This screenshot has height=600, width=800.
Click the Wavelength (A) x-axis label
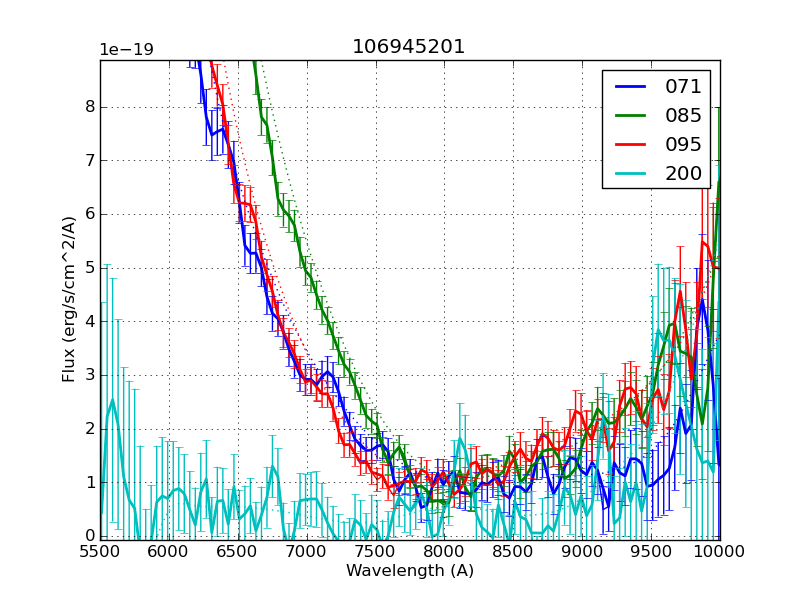[409, 571]
